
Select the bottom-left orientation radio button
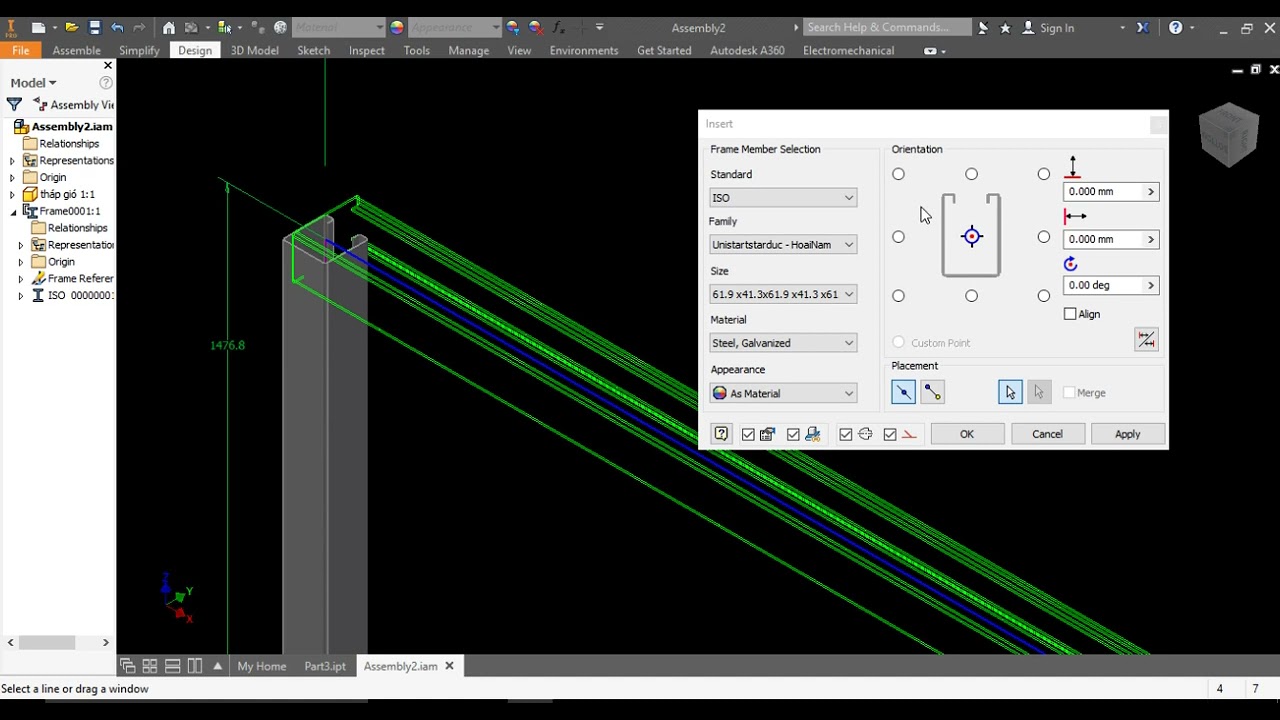(x=898, y=296)
